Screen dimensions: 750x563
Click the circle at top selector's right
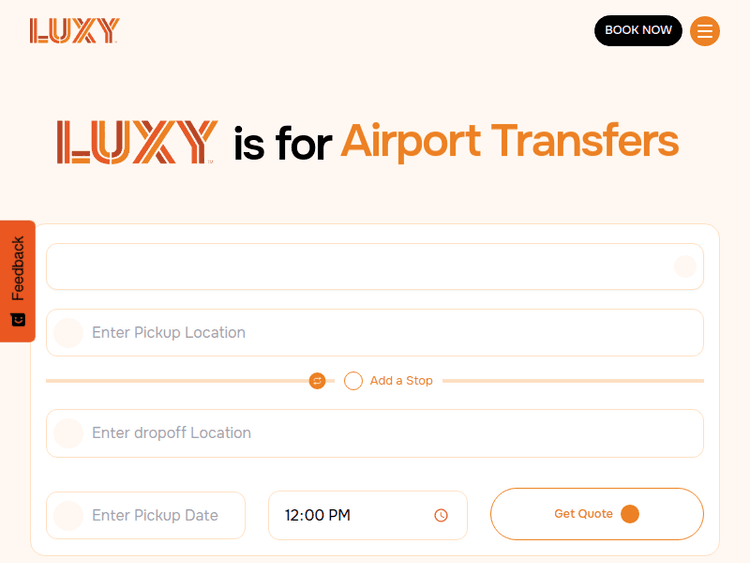pyautogui.click(x=685, y=267)
